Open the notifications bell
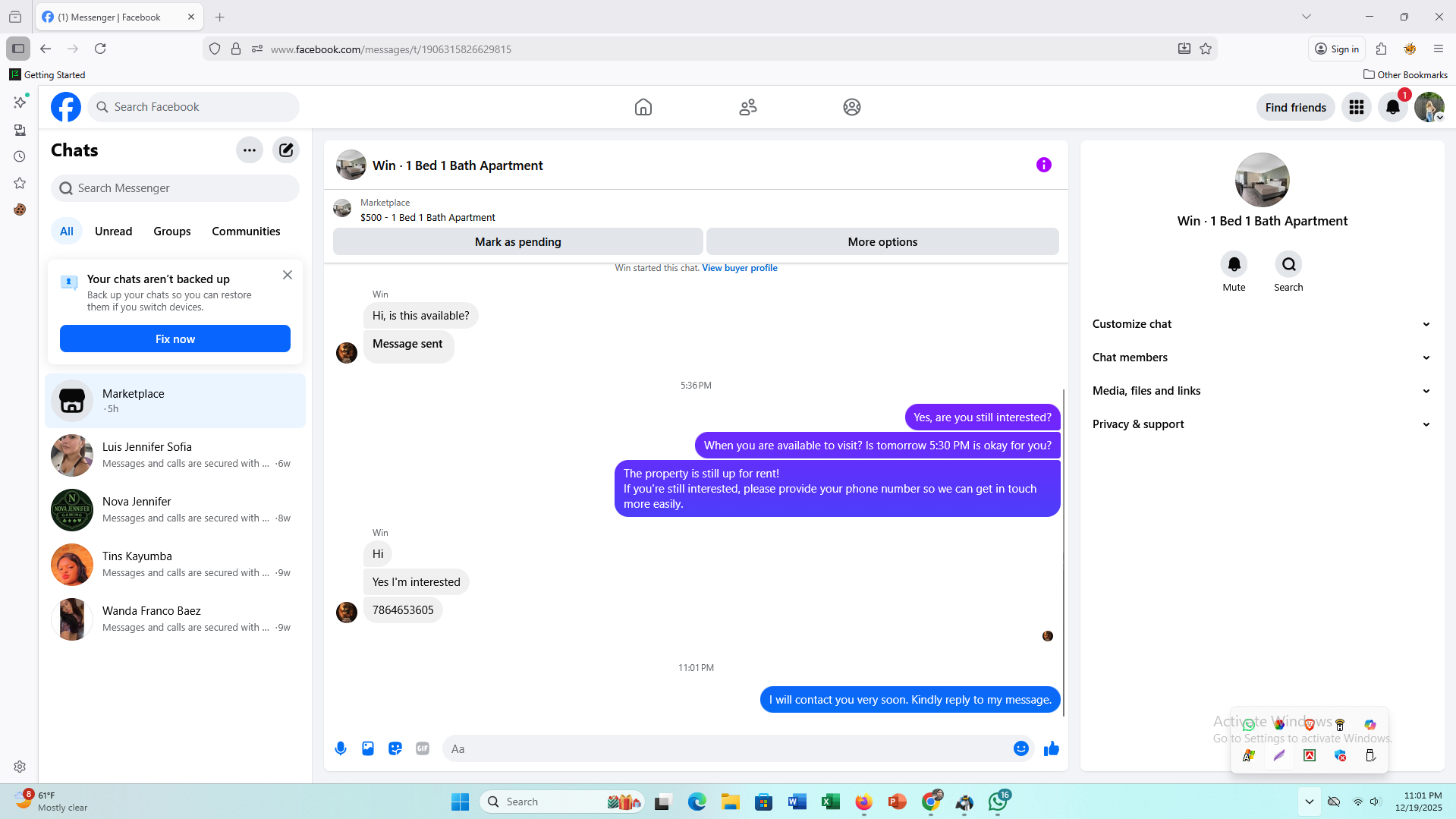The image size is (1456, 819). [x=1393, y=107]
